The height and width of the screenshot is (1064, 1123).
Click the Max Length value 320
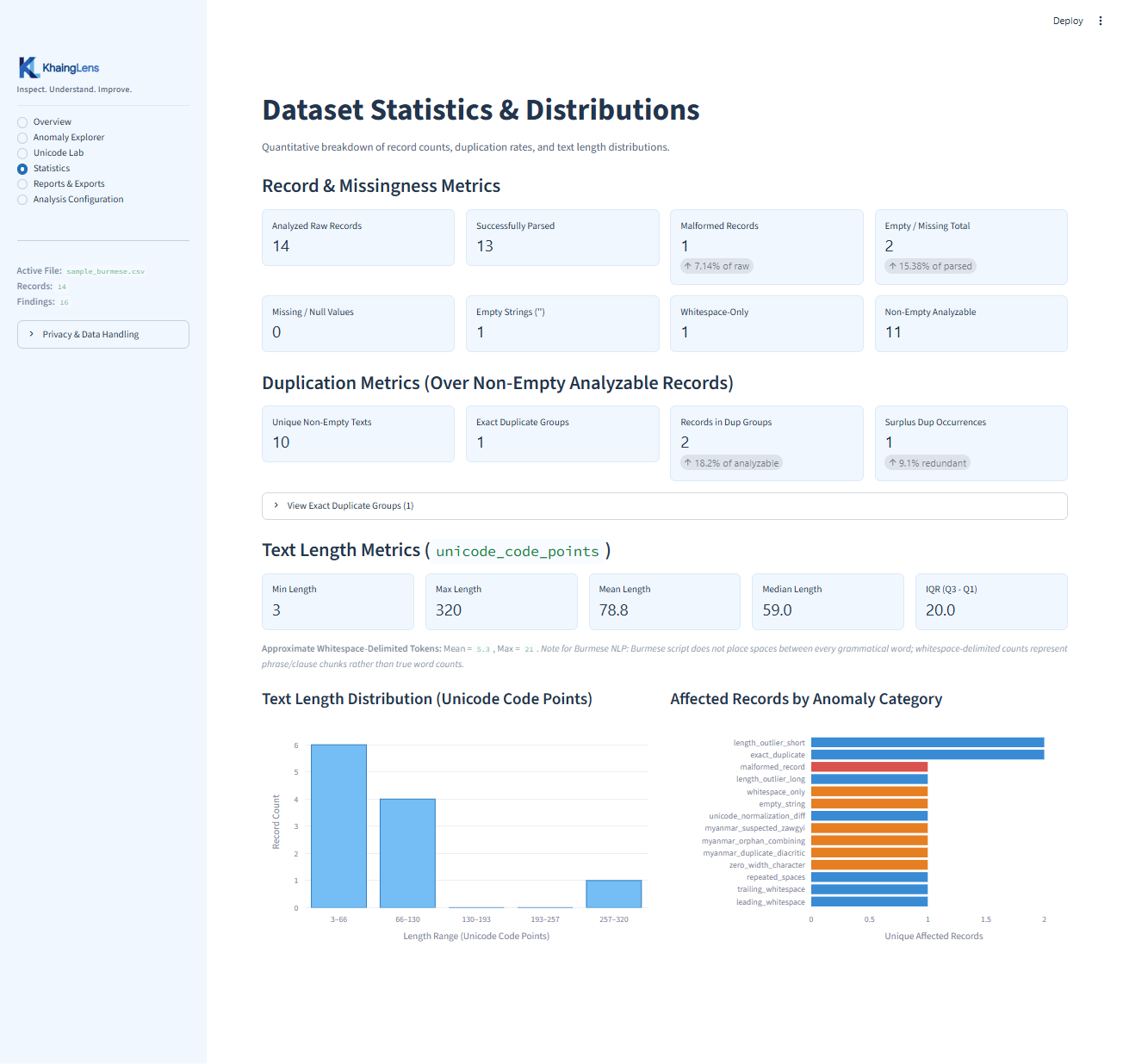pyautogui.click(x=449, y=610)
